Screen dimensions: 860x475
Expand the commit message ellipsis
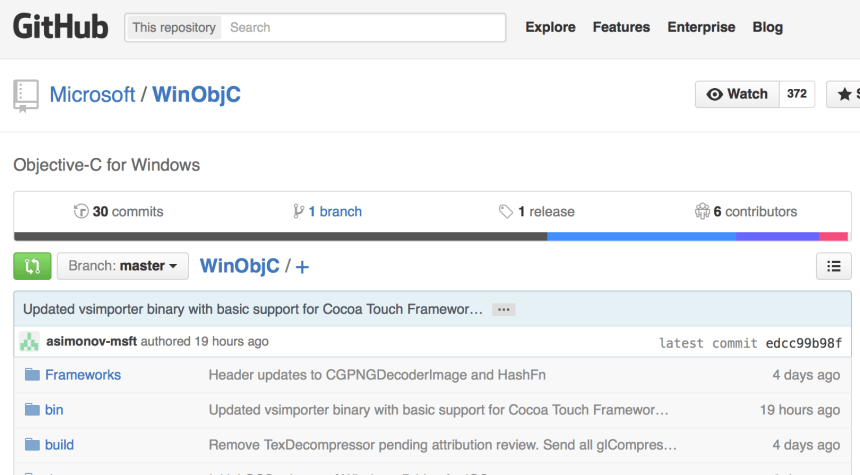[x=504, y=310]
